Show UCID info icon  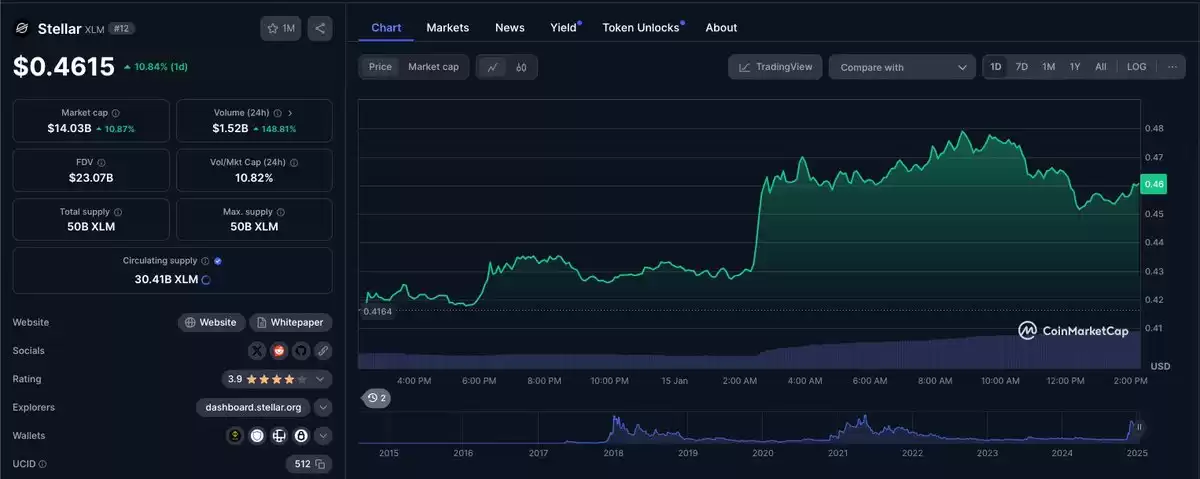tap(42, 464)
